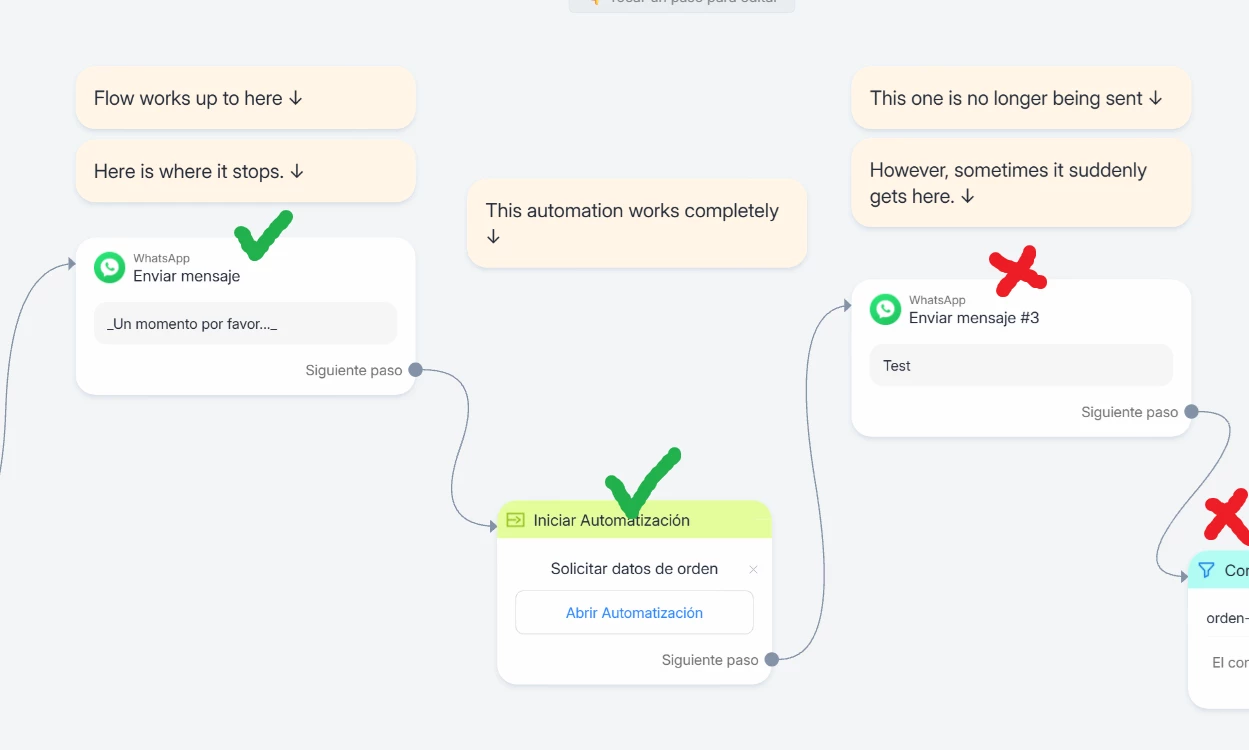Click the green checkmark above Iniciar Automatización

(642, 482)
